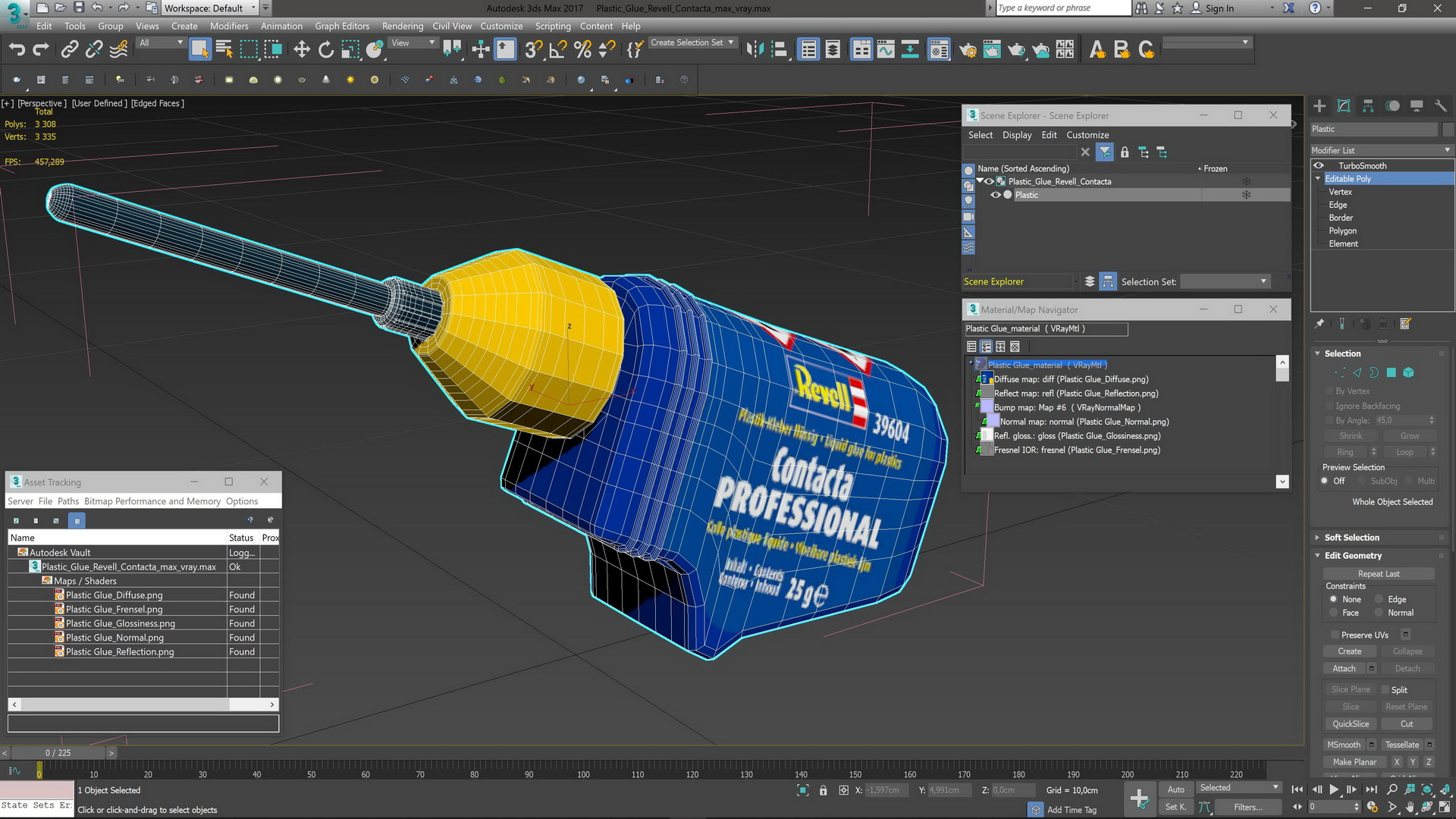Select Off radio in Preview Selection

coord(1325,481)
